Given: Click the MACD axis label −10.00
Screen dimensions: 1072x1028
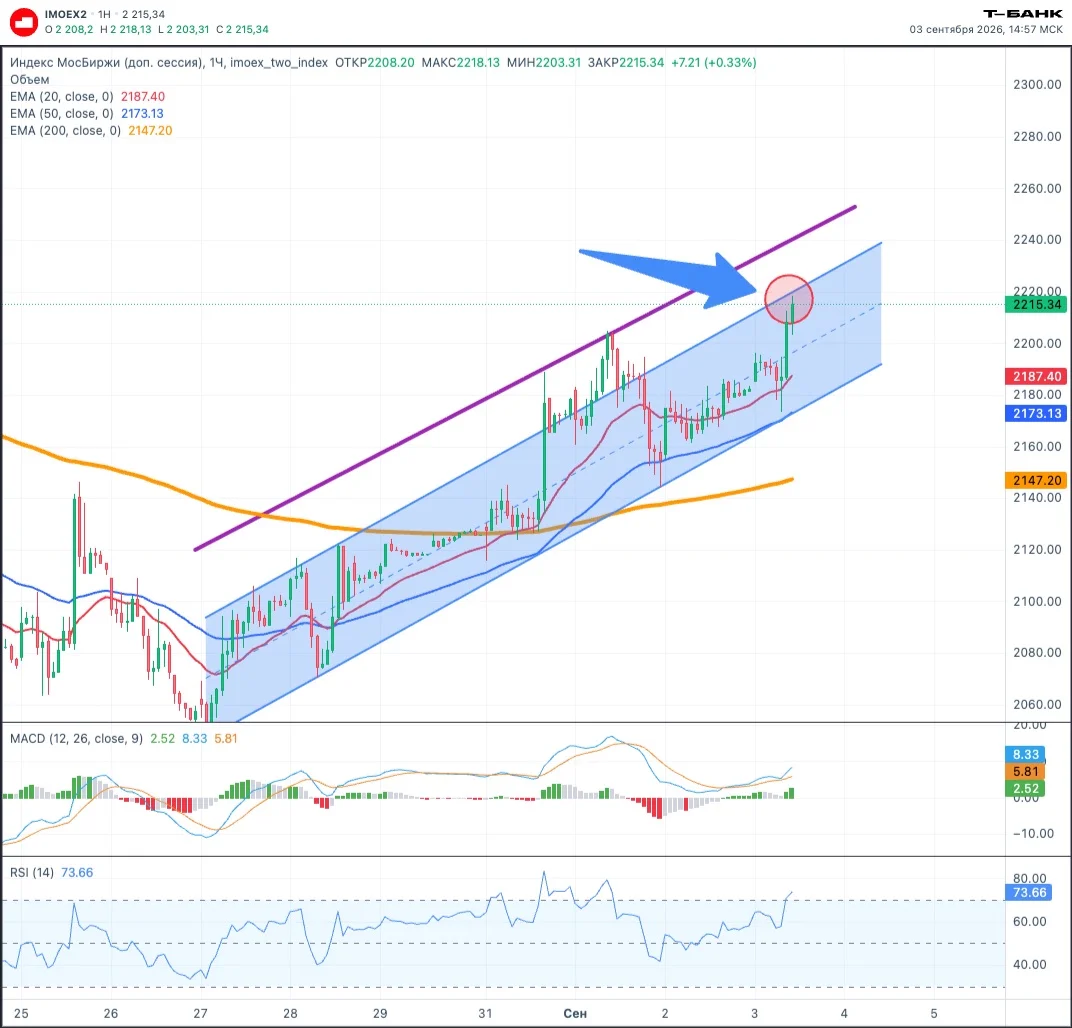Looking at the screenshot, I should click(x=1031, y=833).
